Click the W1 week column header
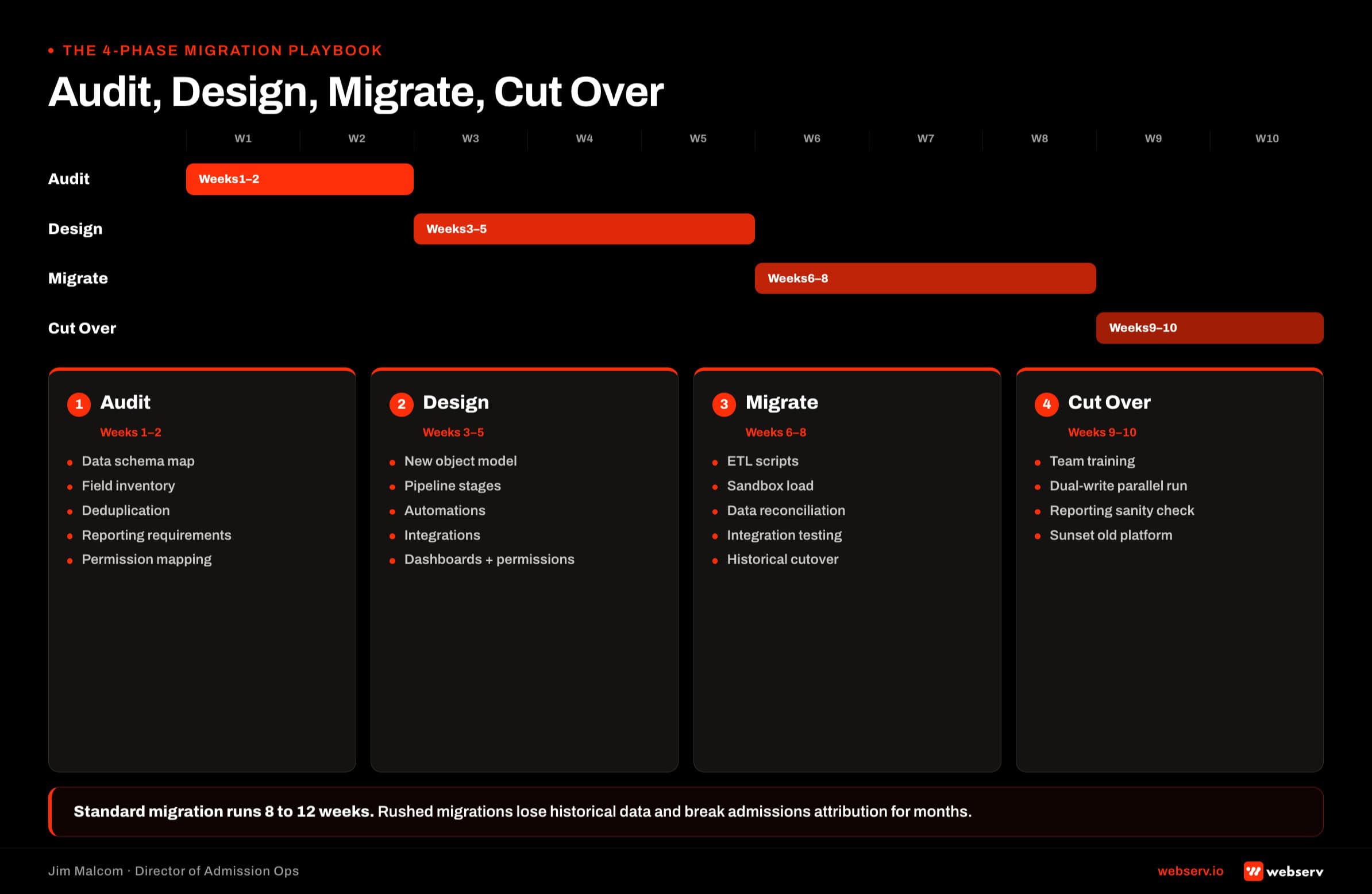Viewport: 1372px width, 894px height. pos(243,138)
